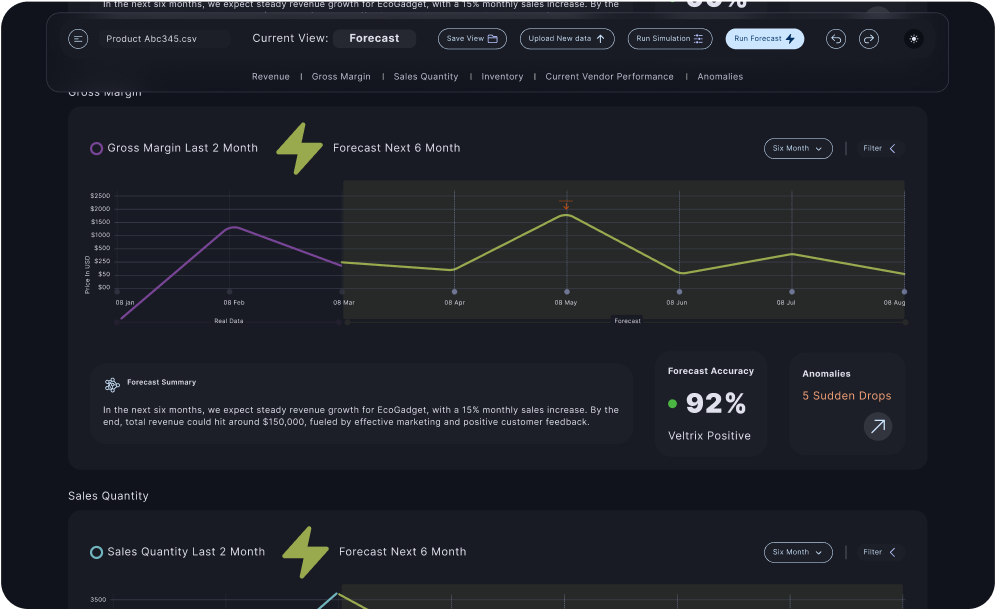The image size is (995, 609).
Task: Click the 08 Feb axis label
Action: pos(234,303)
